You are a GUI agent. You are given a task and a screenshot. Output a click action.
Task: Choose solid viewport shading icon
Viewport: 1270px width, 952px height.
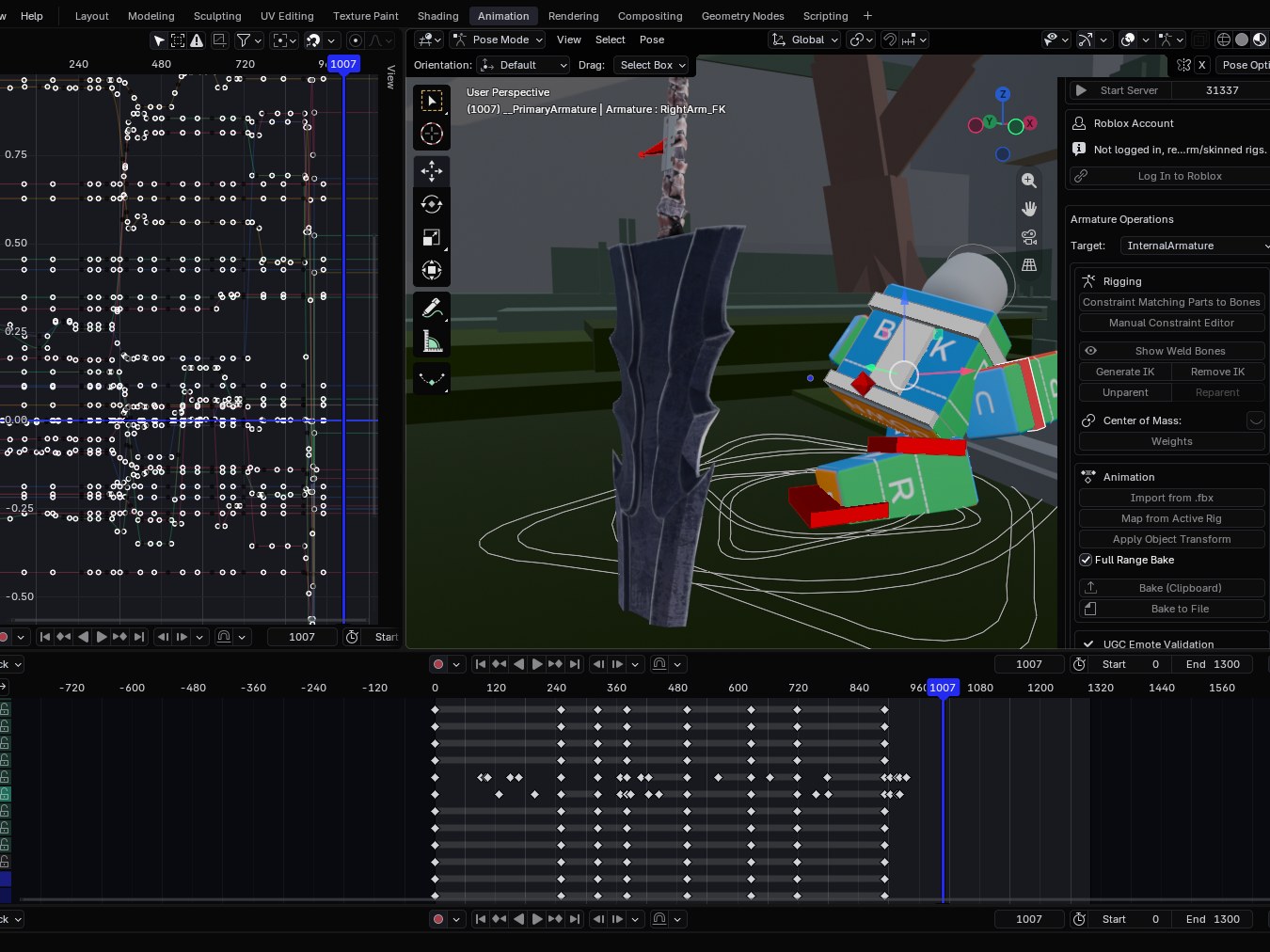[1242, 40]
